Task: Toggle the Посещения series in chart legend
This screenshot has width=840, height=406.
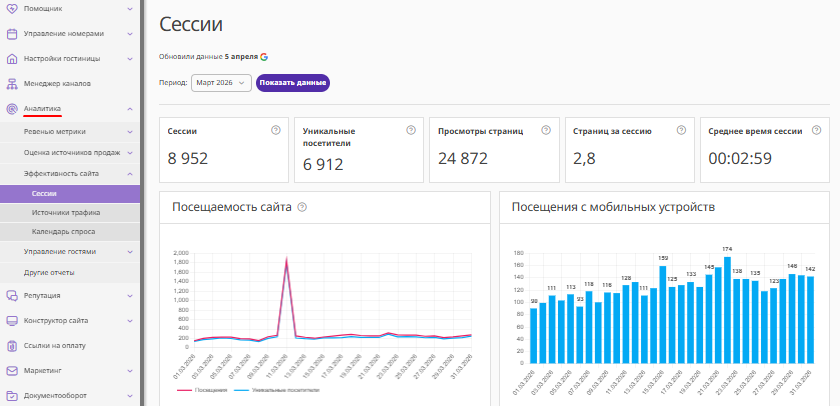Action: click(206, 389)
